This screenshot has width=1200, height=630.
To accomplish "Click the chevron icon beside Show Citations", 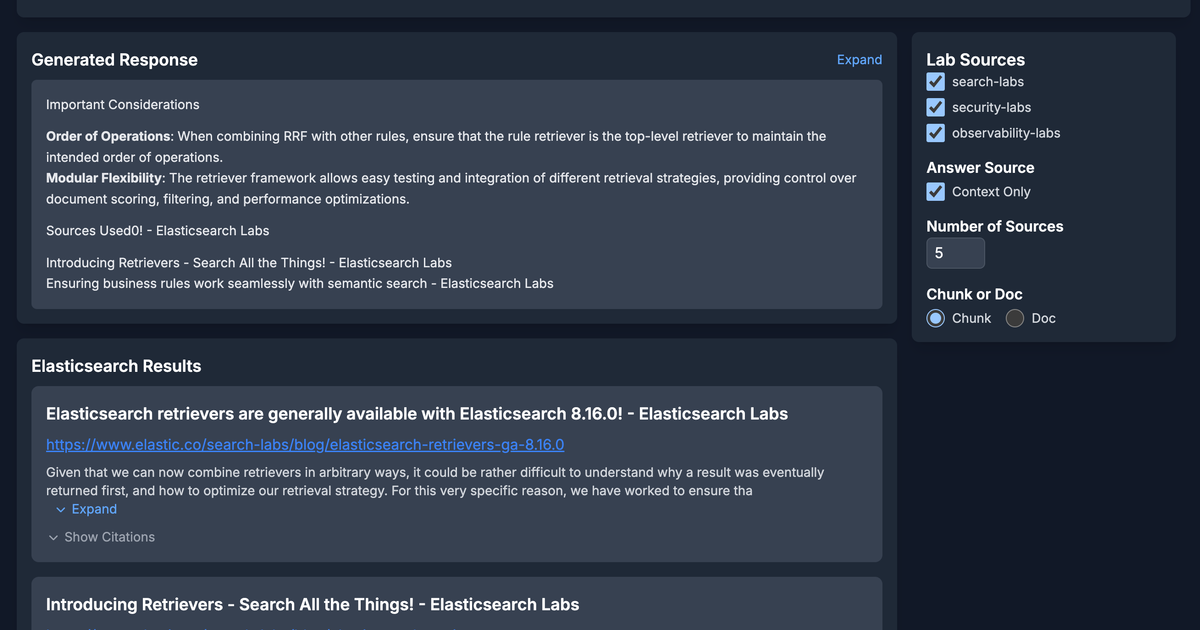I will coord(53,537).
